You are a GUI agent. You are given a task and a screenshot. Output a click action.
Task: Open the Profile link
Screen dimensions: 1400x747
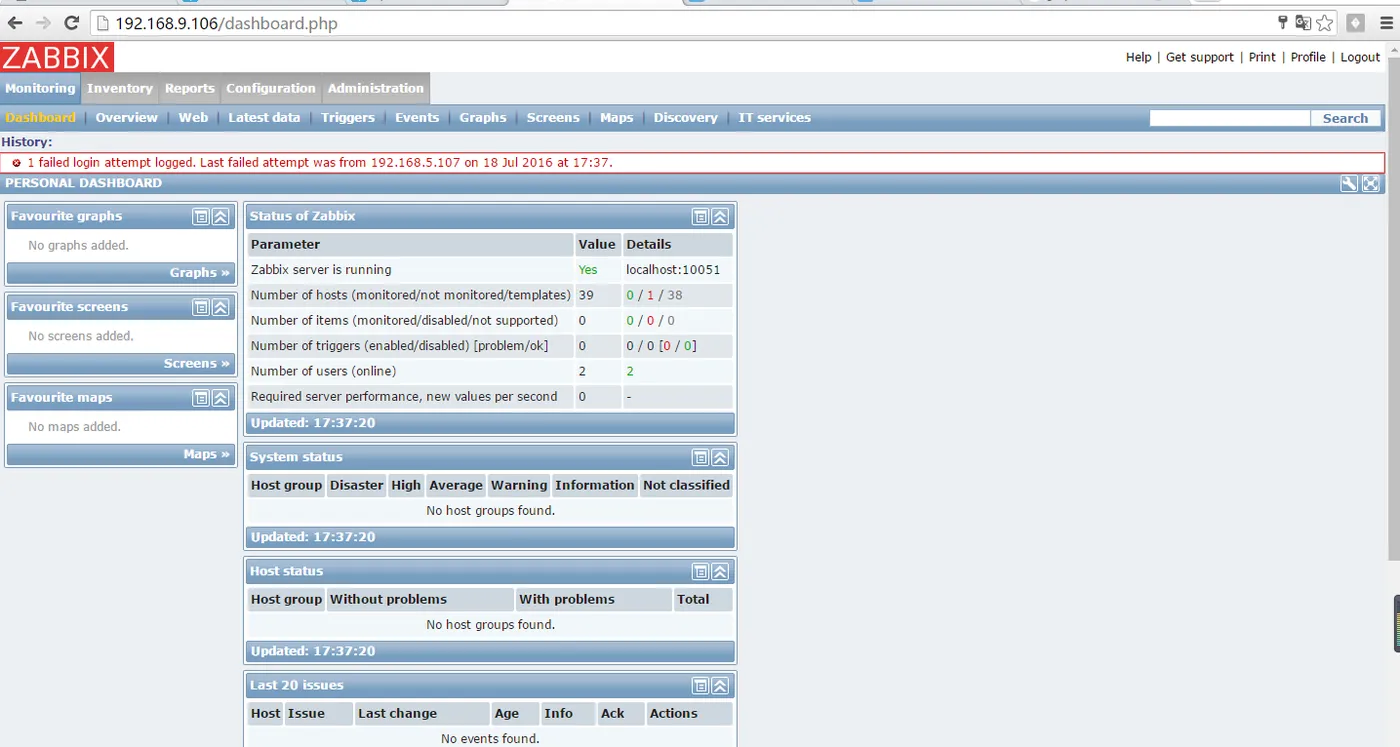point(1308,57)
